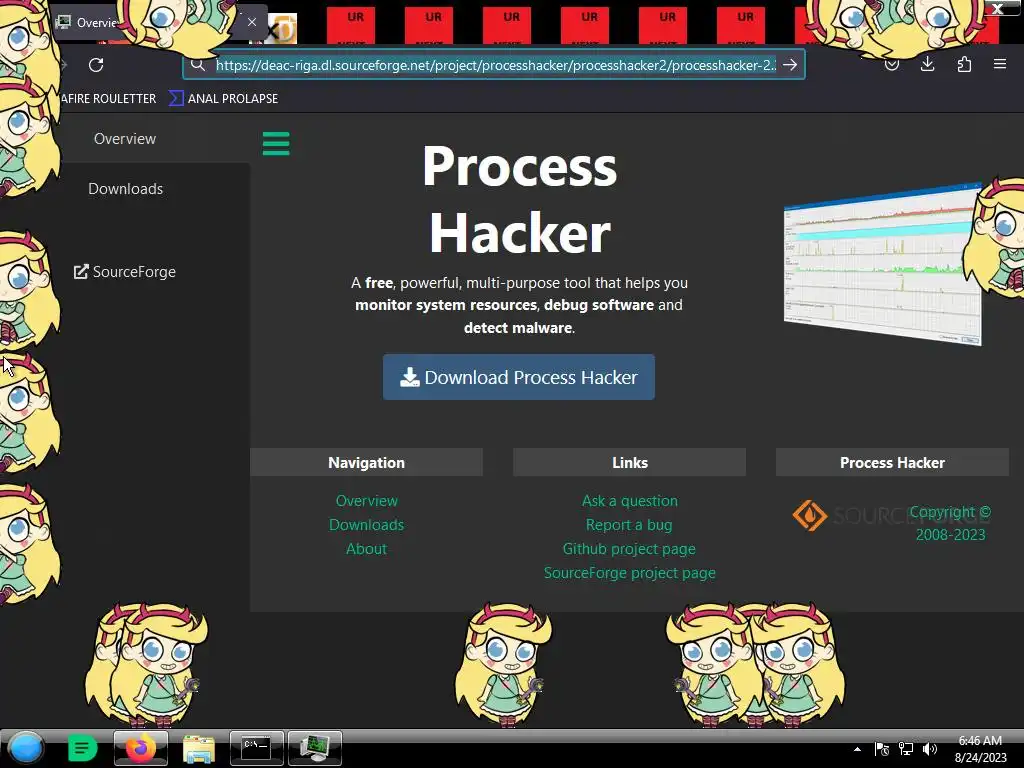Open the green notes app in taskbar

click(82, 748)
